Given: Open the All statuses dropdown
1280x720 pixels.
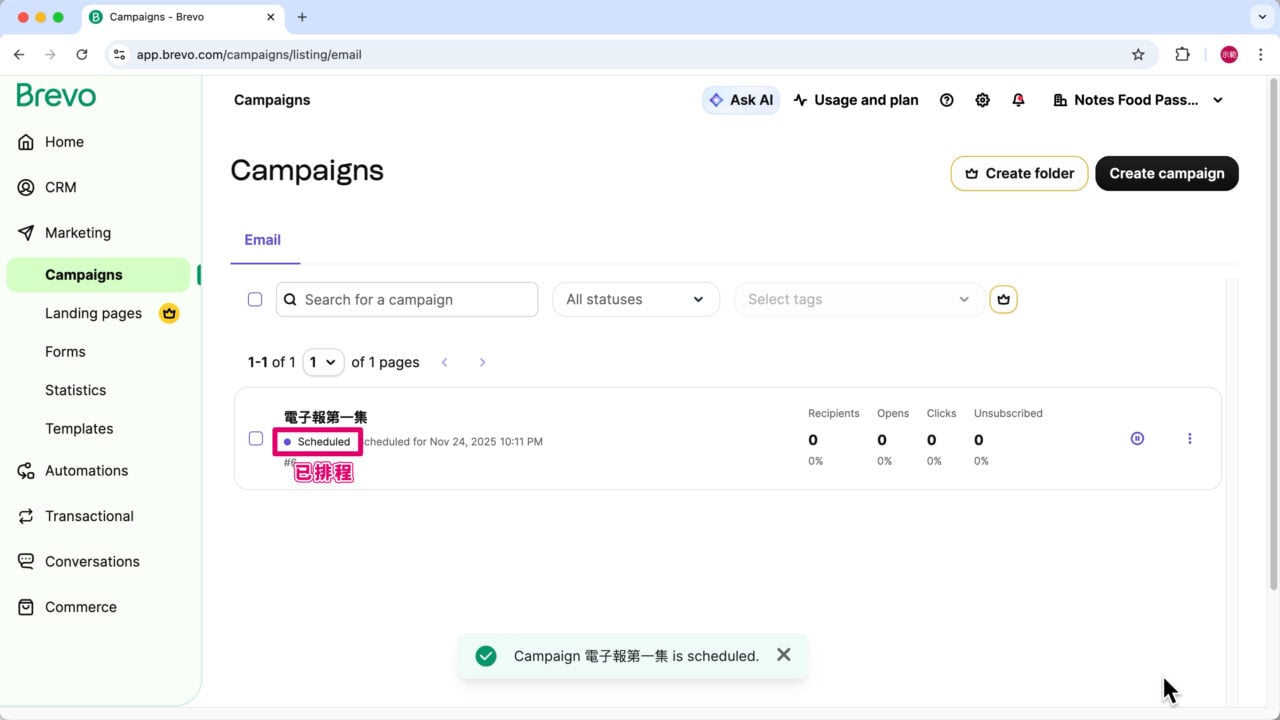Looking at the screenshot, I should tap(636, 299).
